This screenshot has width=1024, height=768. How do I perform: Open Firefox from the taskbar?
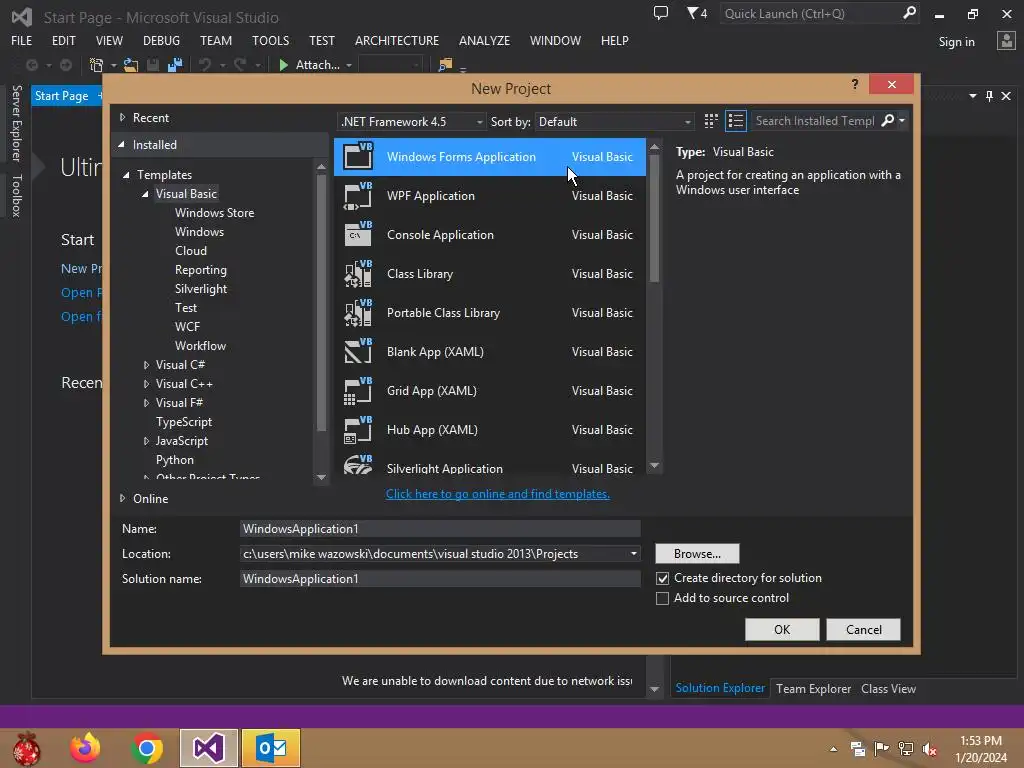point(85,748)
